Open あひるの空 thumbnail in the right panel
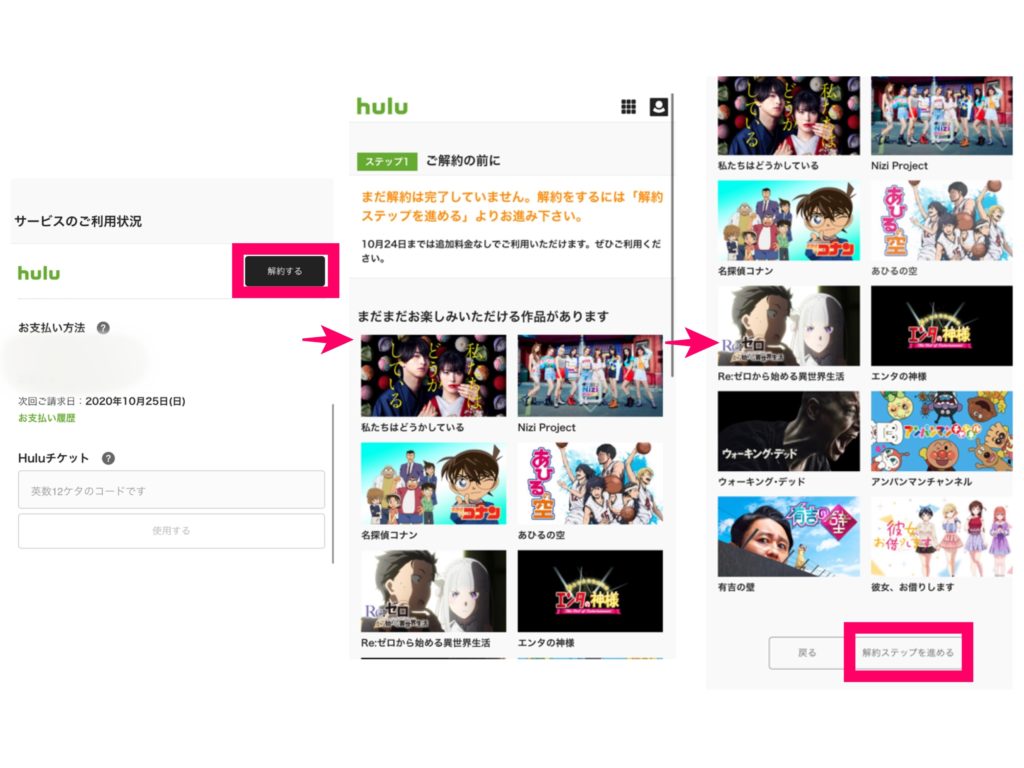The image size is (1024, 768). [942, 221]
